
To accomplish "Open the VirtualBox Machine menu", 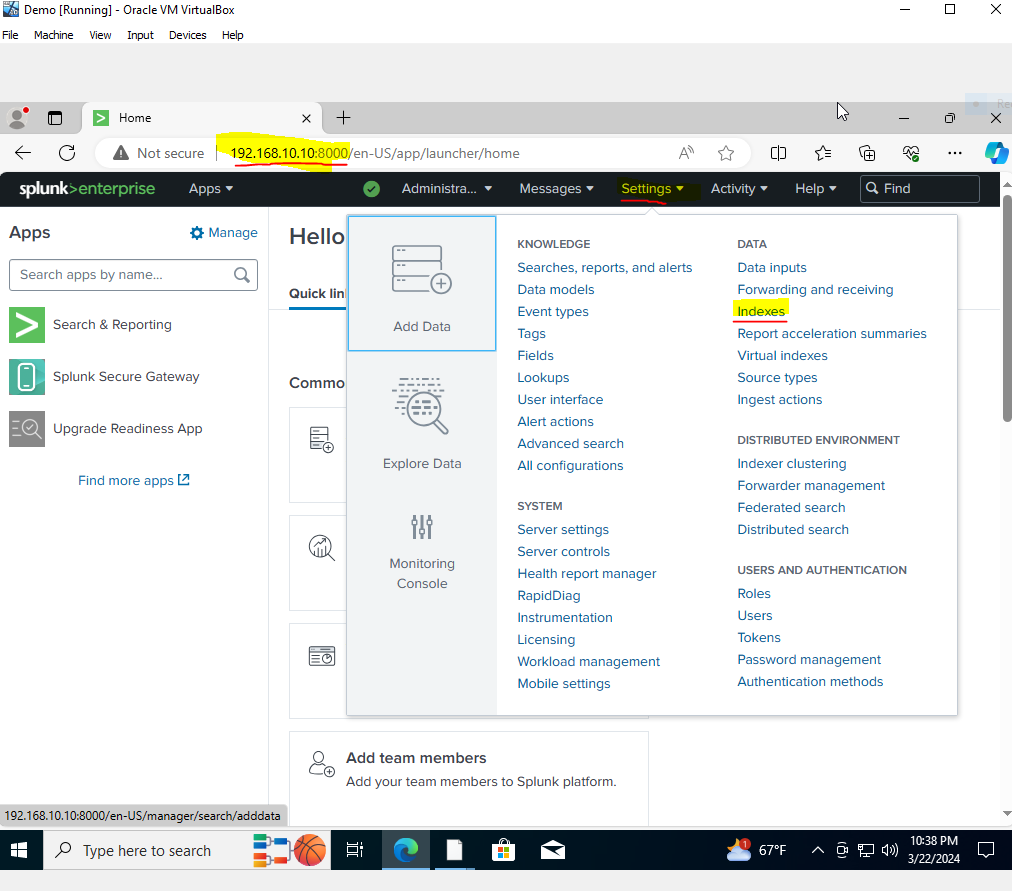I will point(54,35).
